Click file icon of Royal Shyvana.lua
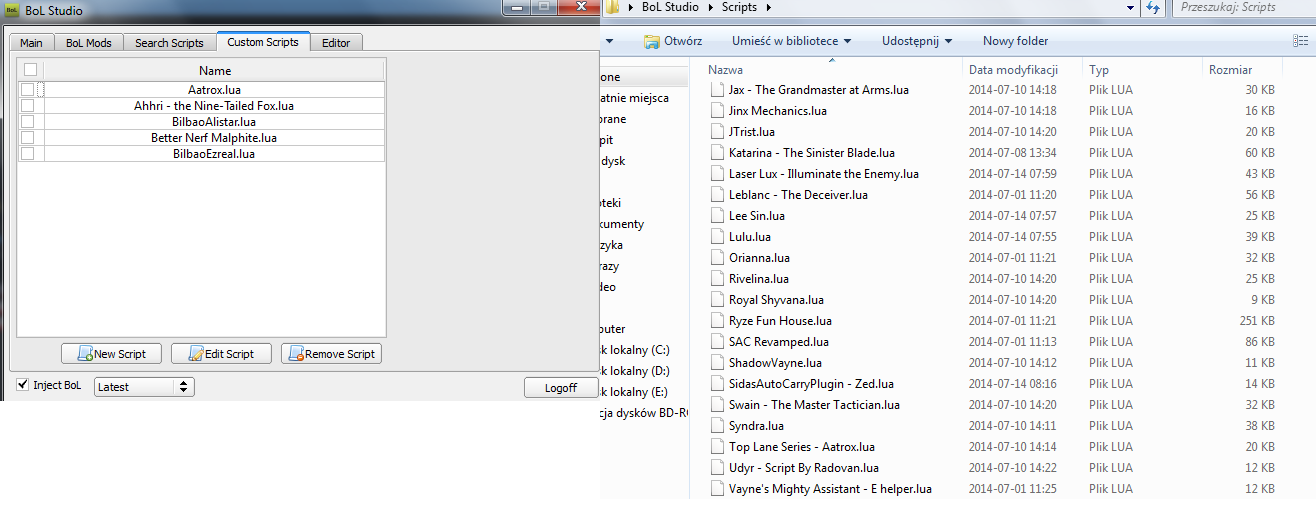Screen dimensions: 1316x506 [x=716, y=299]
